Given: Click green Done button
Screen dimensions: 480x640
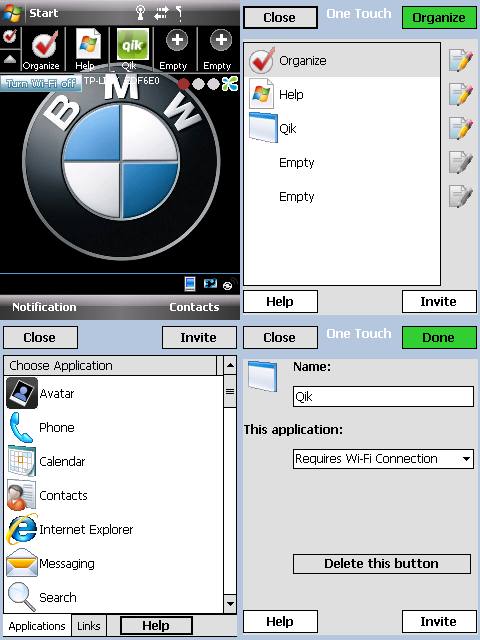Looking at the screenshot, I should (x=439, y=338).
